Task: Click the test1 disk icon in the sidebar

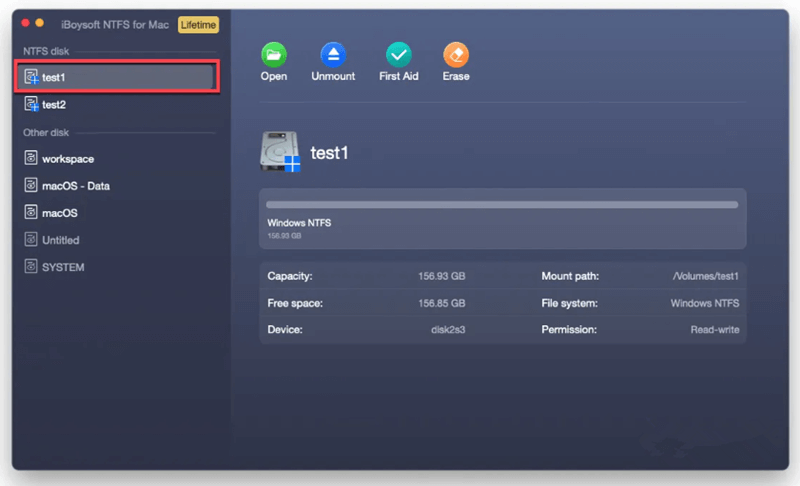Action: click(x=31, y=77)
